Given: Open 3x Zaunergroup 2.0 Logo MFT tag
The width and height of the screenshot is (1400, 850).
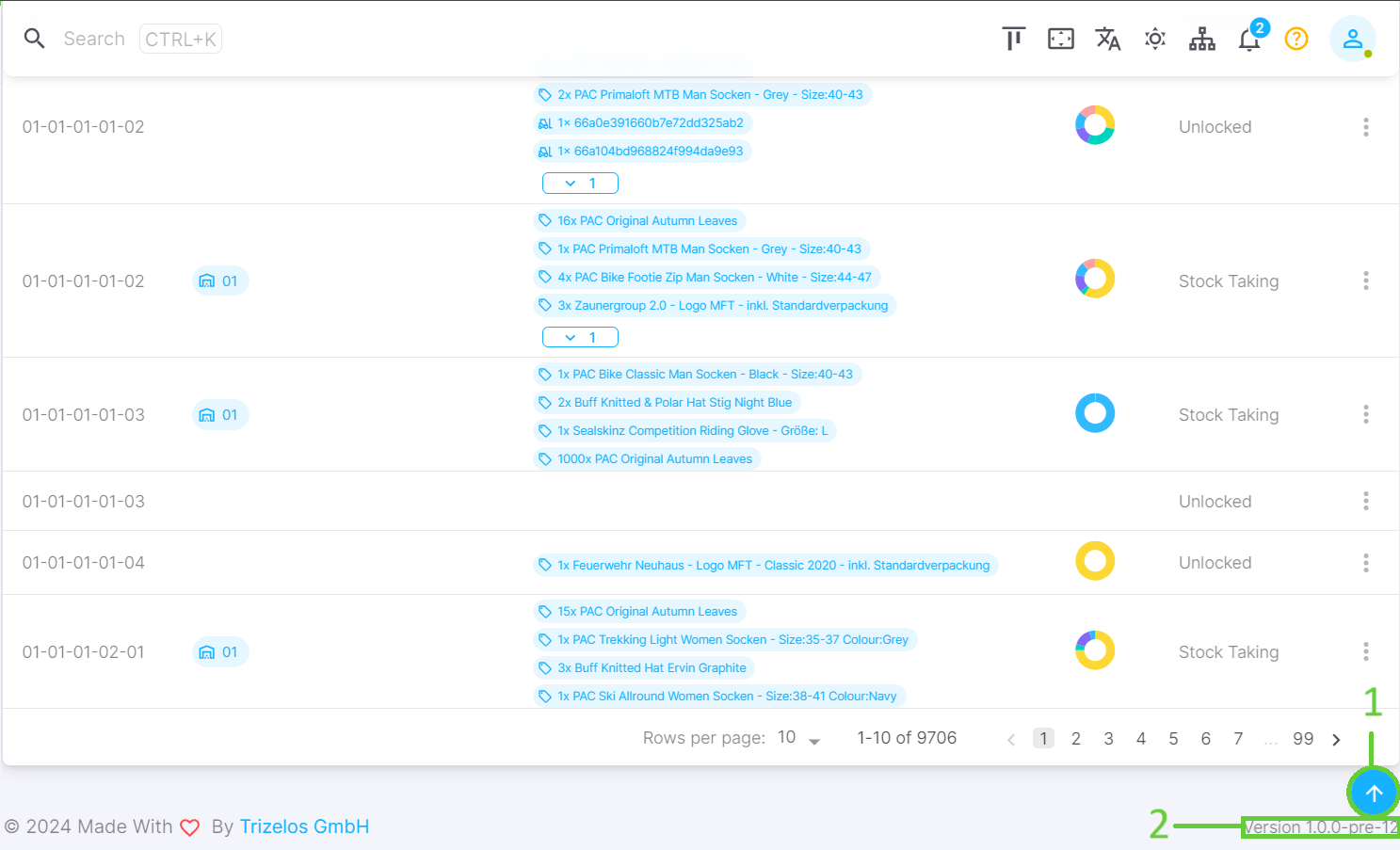Looking at the screenshot, I should coord(715,305).
